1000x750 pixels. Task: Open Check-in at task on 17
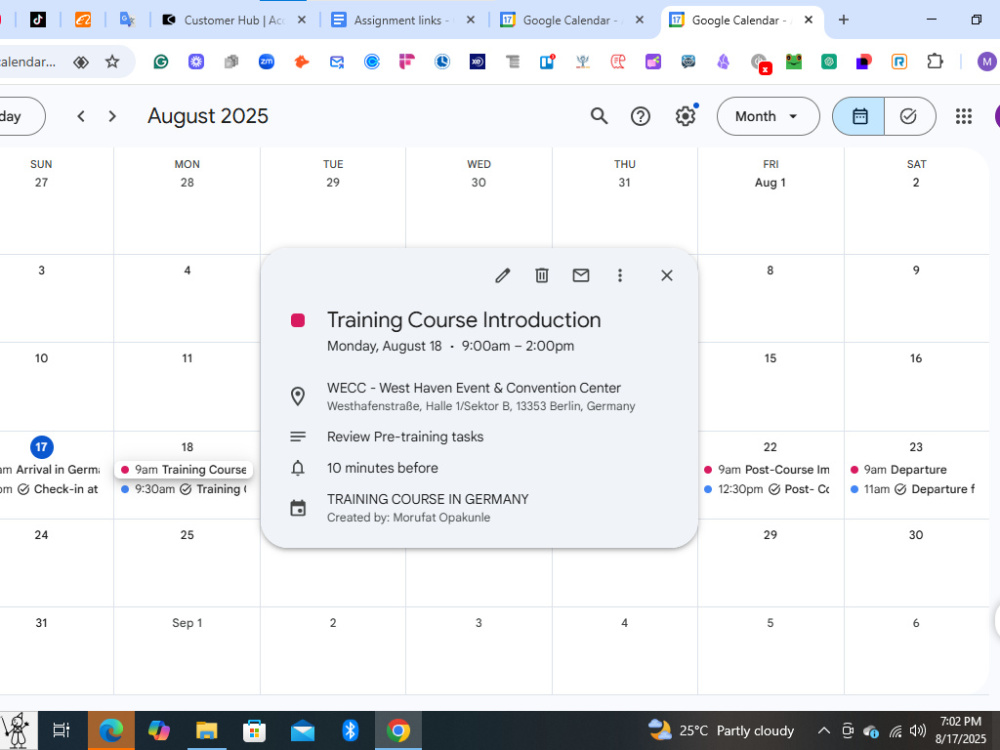coord(50,489)
